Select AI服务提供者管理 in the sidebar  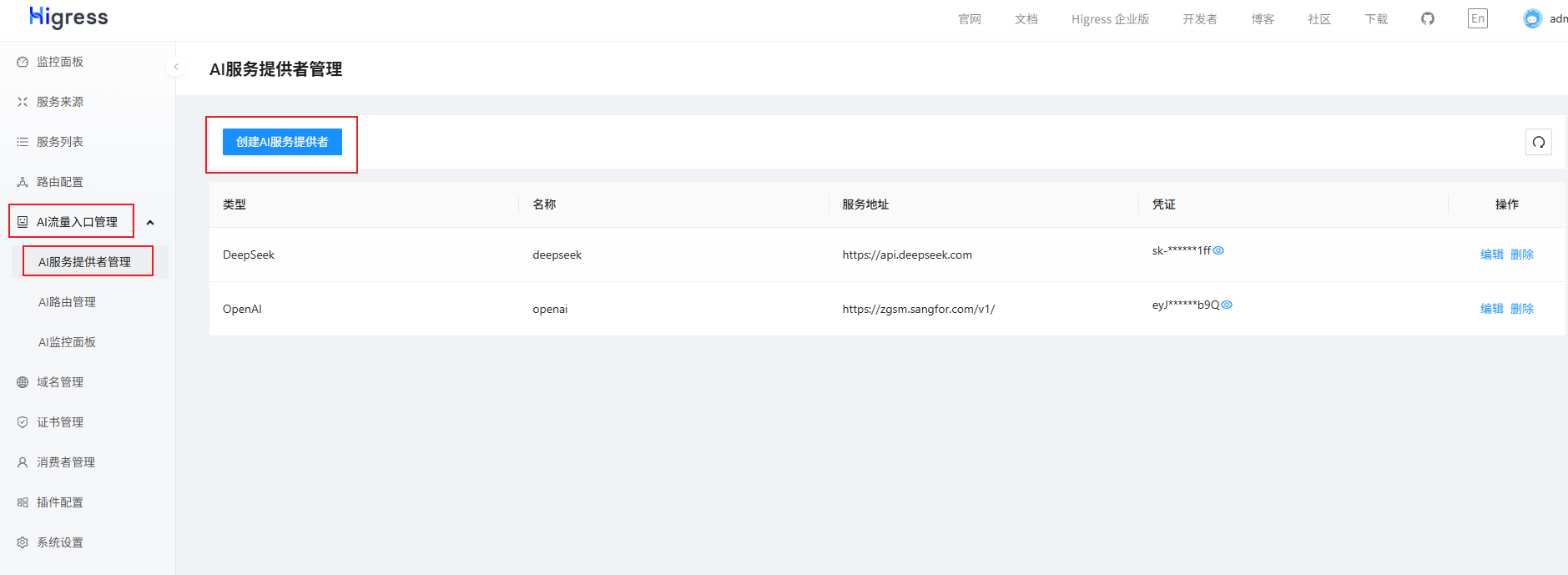(84, 262)
